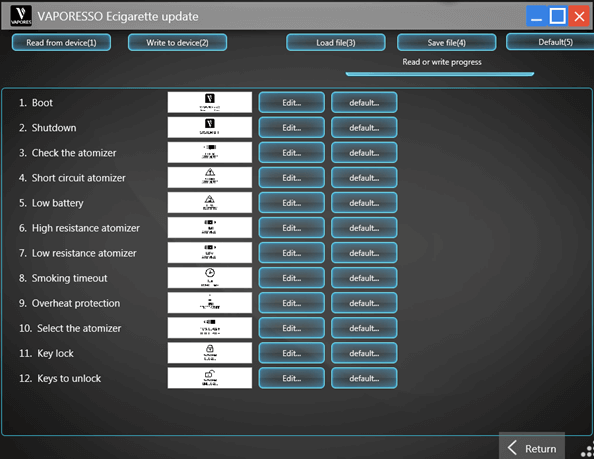Edit the Overheat protection image
This screenshot has width=594, height=459.
pyautogui.click(x=292, y=303)
